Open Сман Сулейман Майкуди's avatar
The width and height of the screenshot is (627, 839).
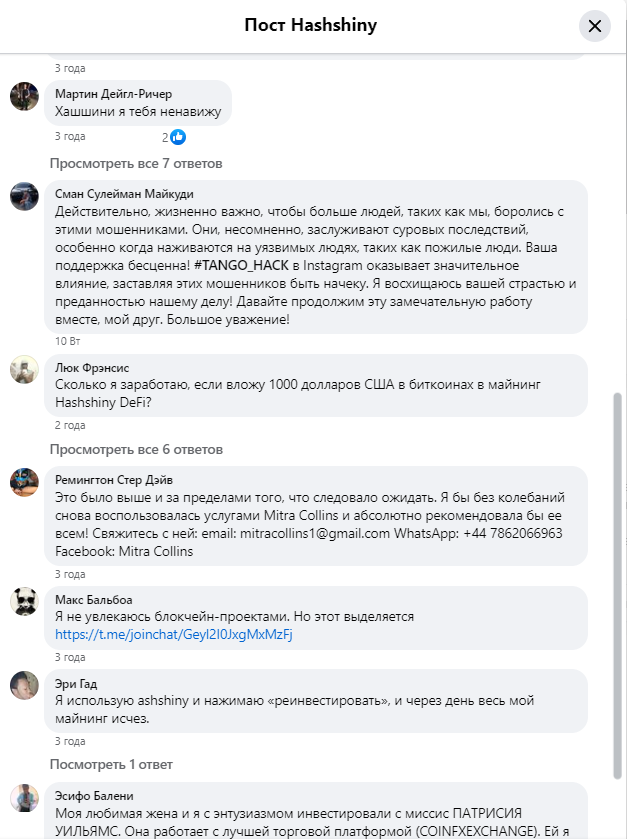(x=24, y=196)
